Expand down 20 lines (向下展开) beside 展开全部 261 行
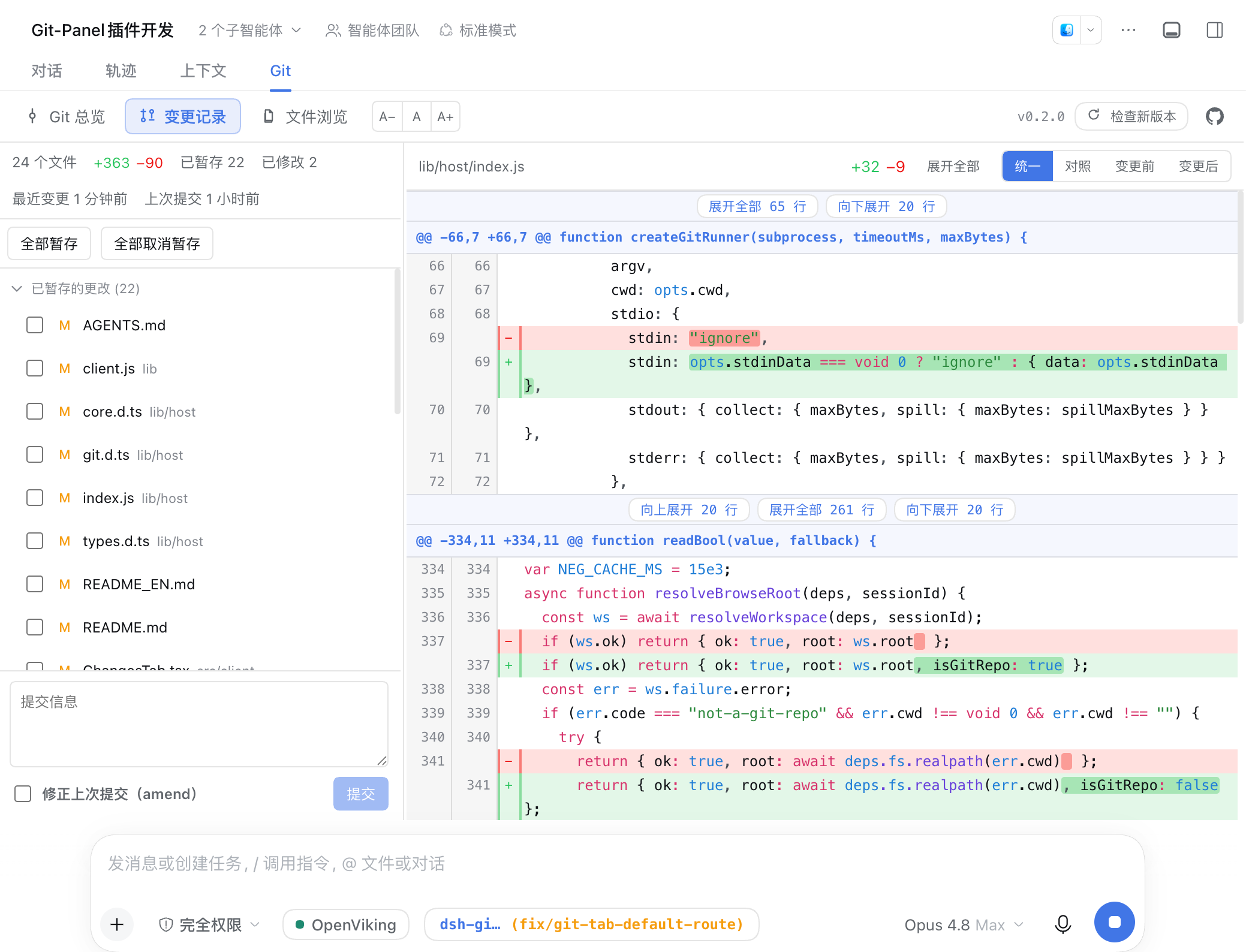Screen dimensions: 1246x952 click(x=955, y=510)
